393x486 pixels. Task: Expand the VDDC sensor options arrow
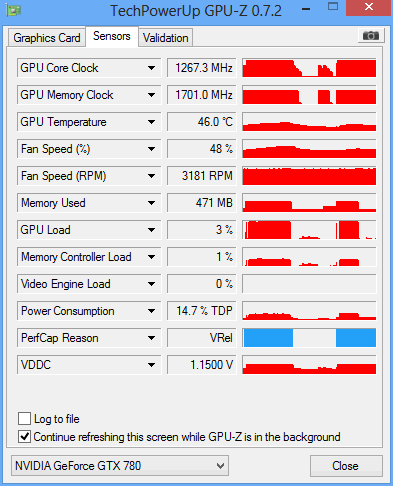coord(151,365)
